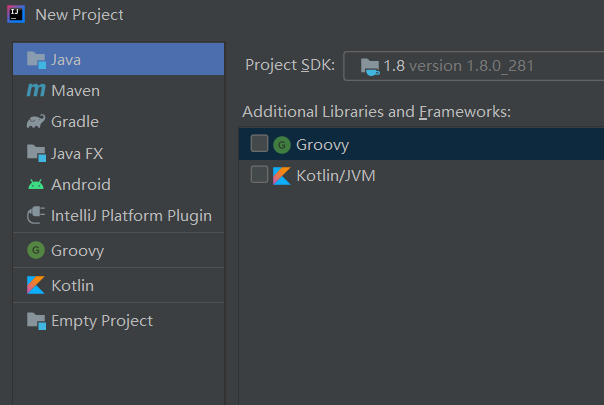Click the Android robot icon
The height and width of the screenshot is (405, 604).
tap(36, 185)
